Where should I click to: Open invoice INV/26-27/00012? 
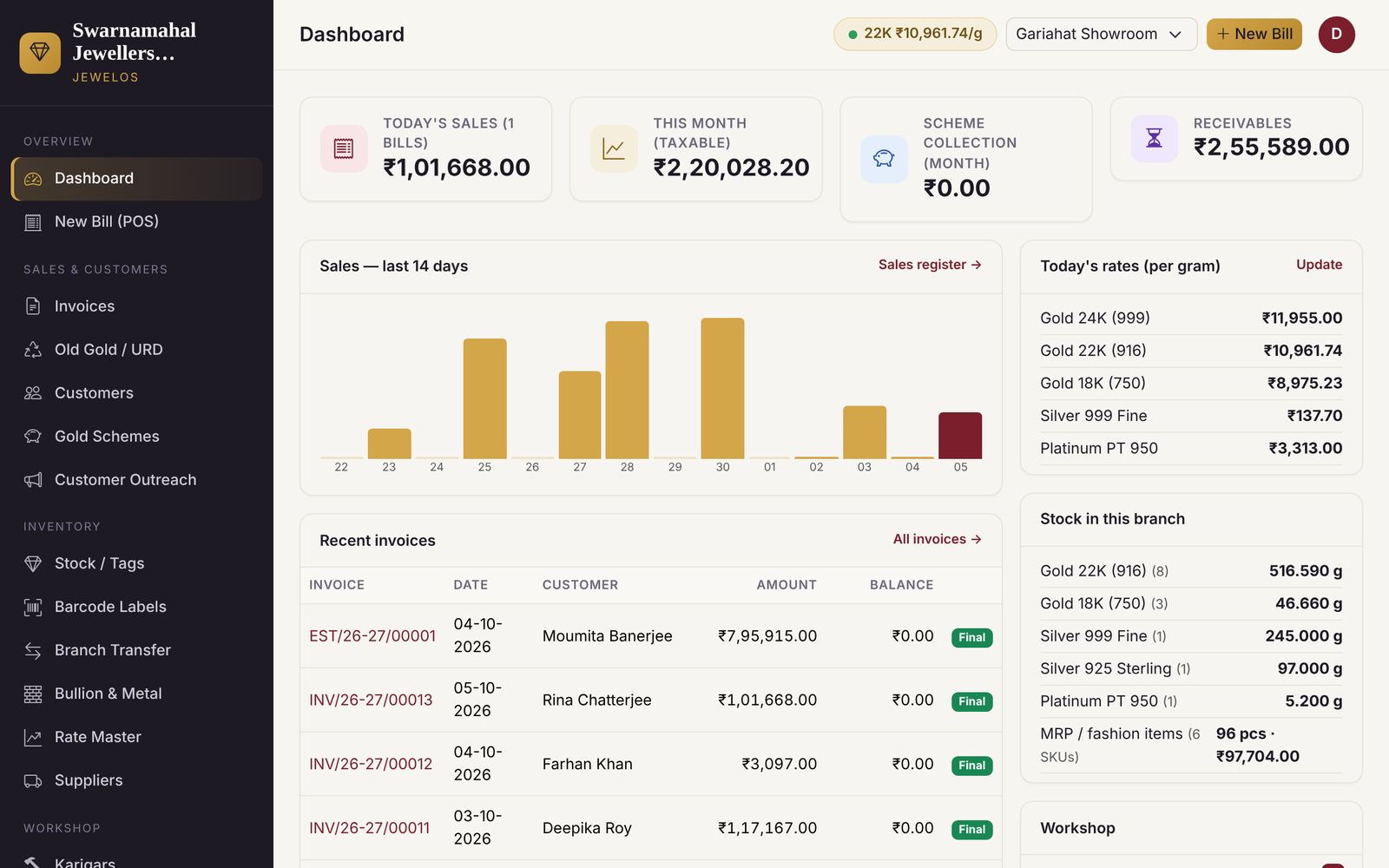point(371,765)
